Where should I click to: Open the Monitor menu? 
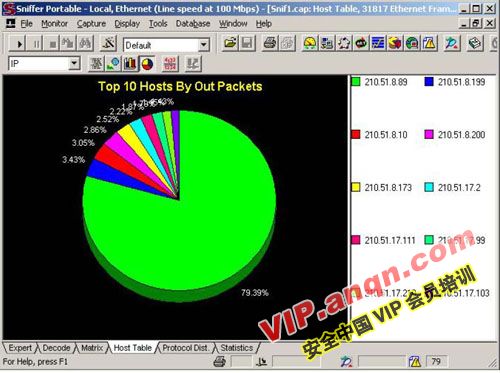point(54,24)
